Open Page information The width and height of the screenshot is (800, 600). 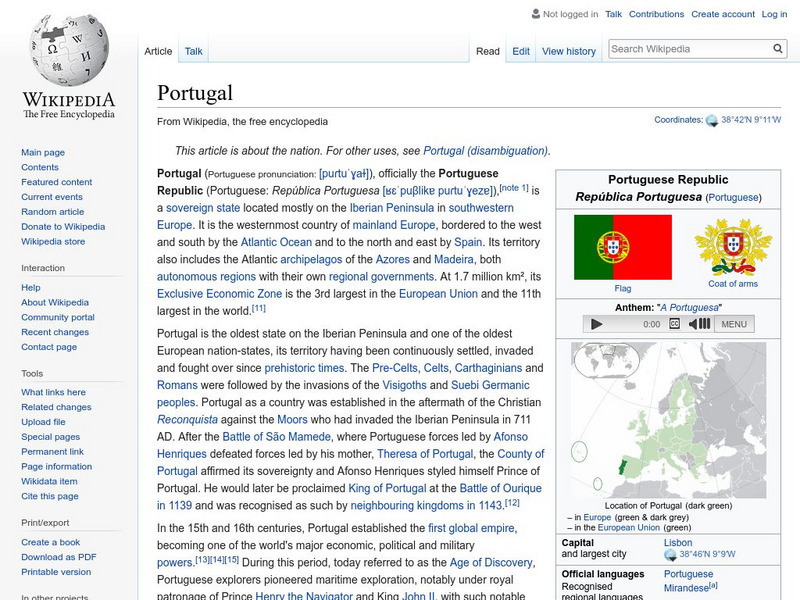[x=57, y=466]
